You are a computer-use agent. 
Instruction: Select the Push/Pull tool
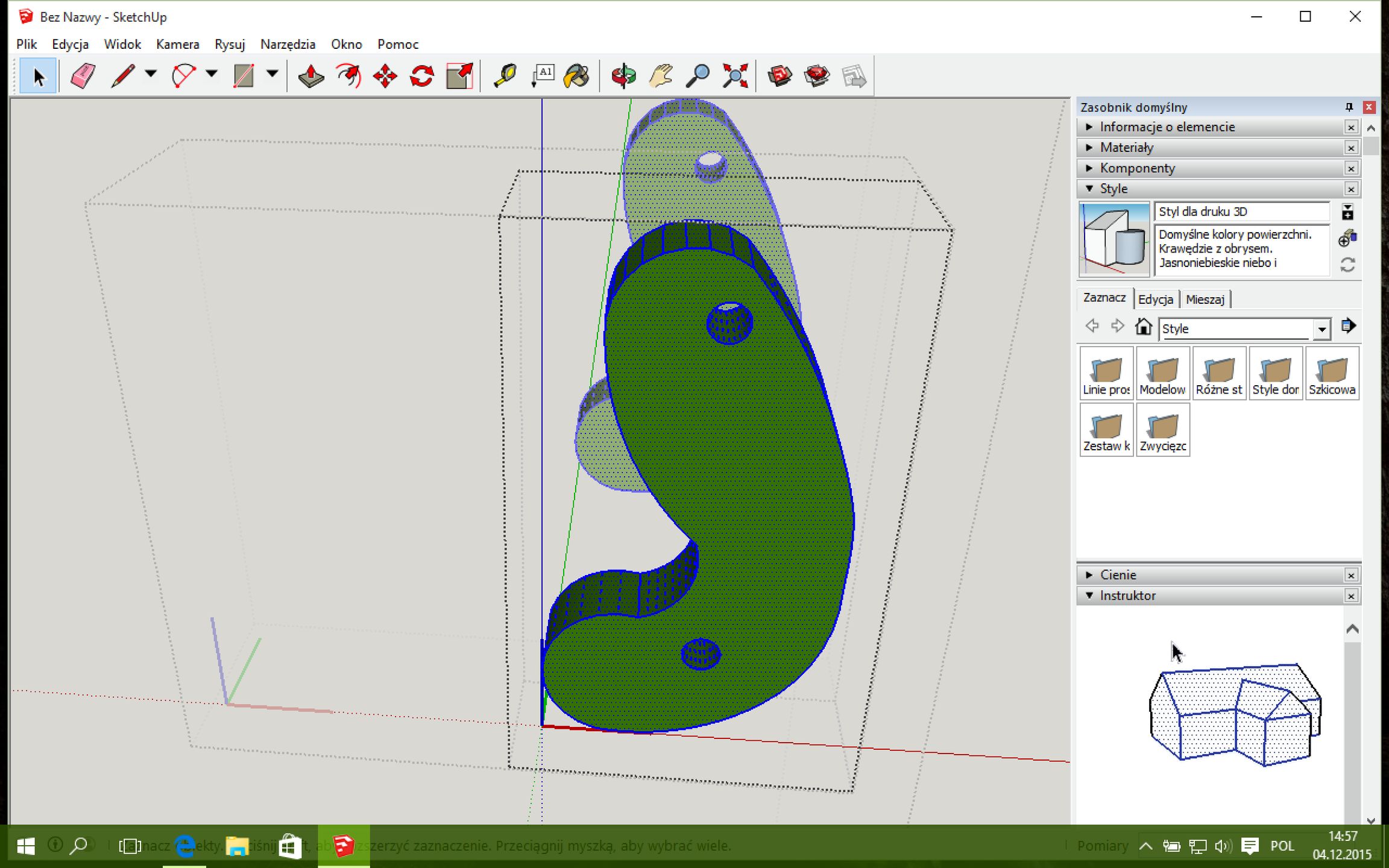[311, 77]
